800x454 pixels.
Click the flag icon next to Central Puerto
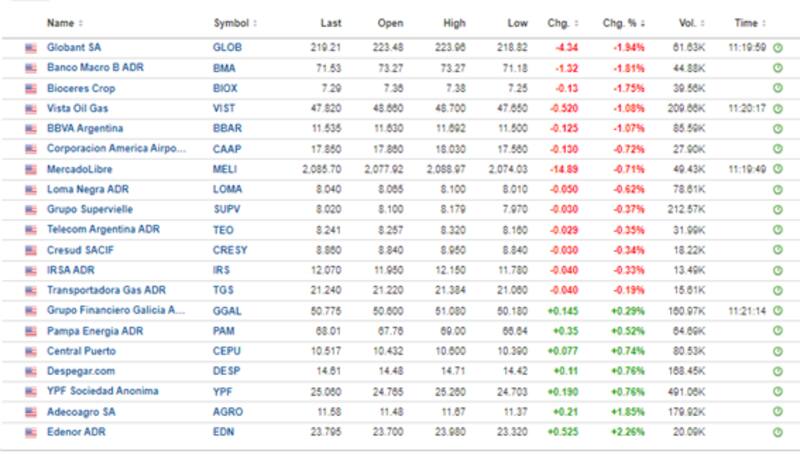pos(30,351)
